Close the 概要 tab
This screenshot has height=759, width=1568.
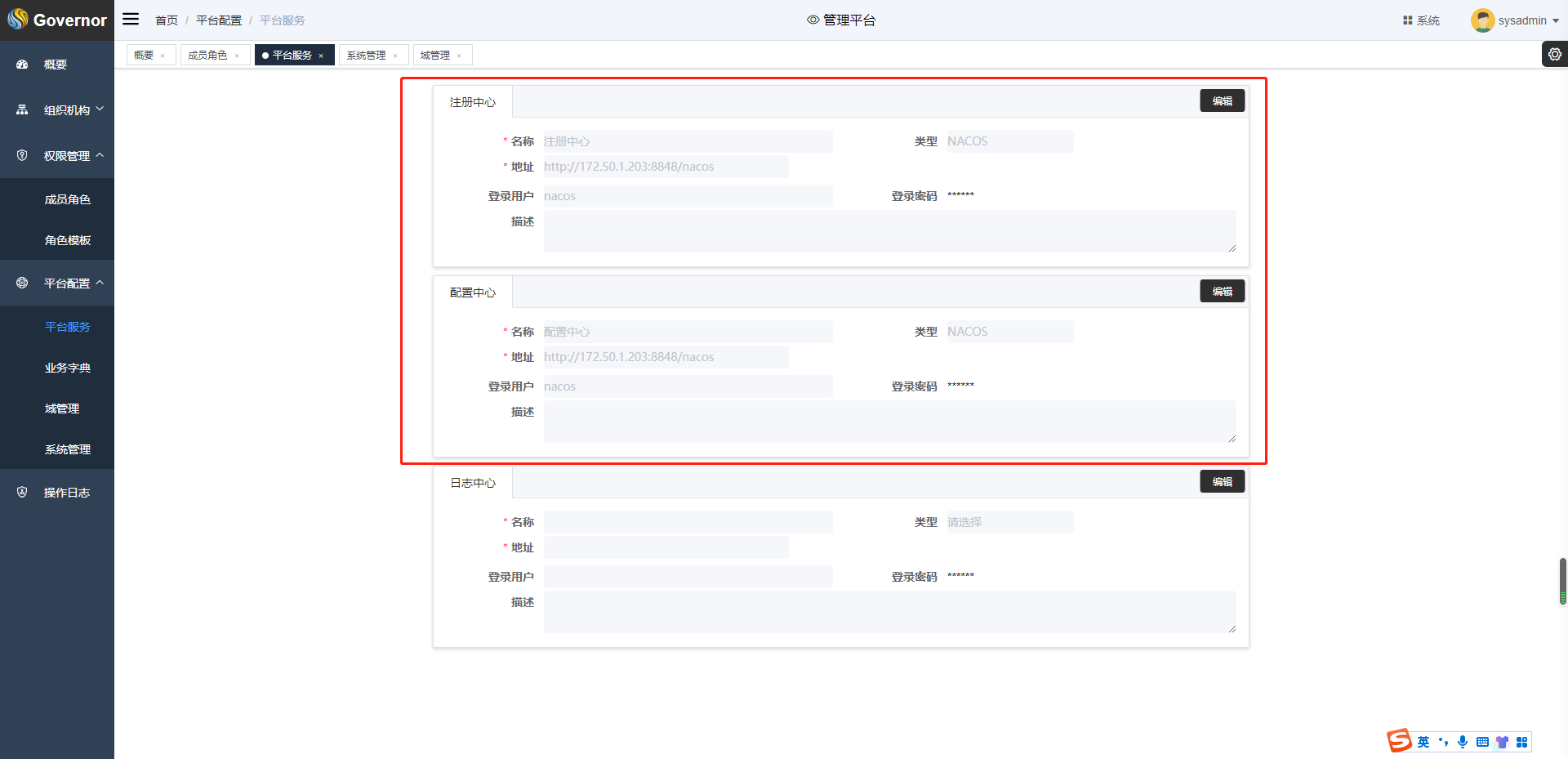(x=163, y=56)
